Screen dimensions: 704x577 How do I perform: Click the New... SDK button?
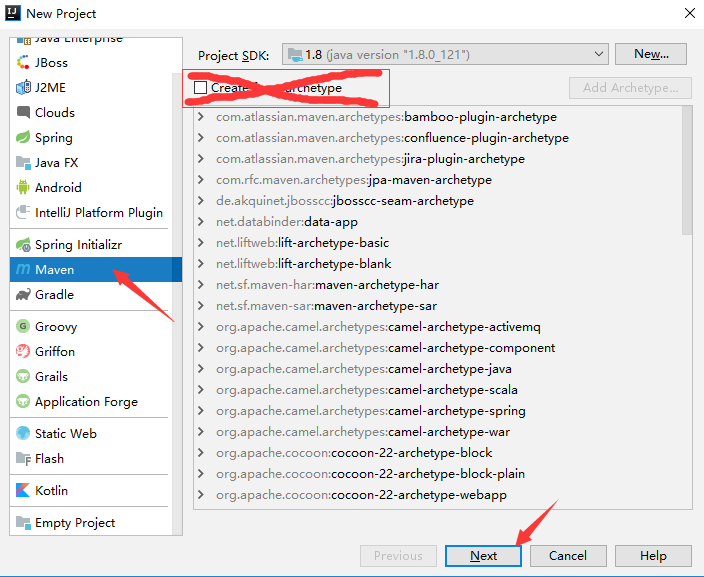pyautogui.click(x=651, y=54)
